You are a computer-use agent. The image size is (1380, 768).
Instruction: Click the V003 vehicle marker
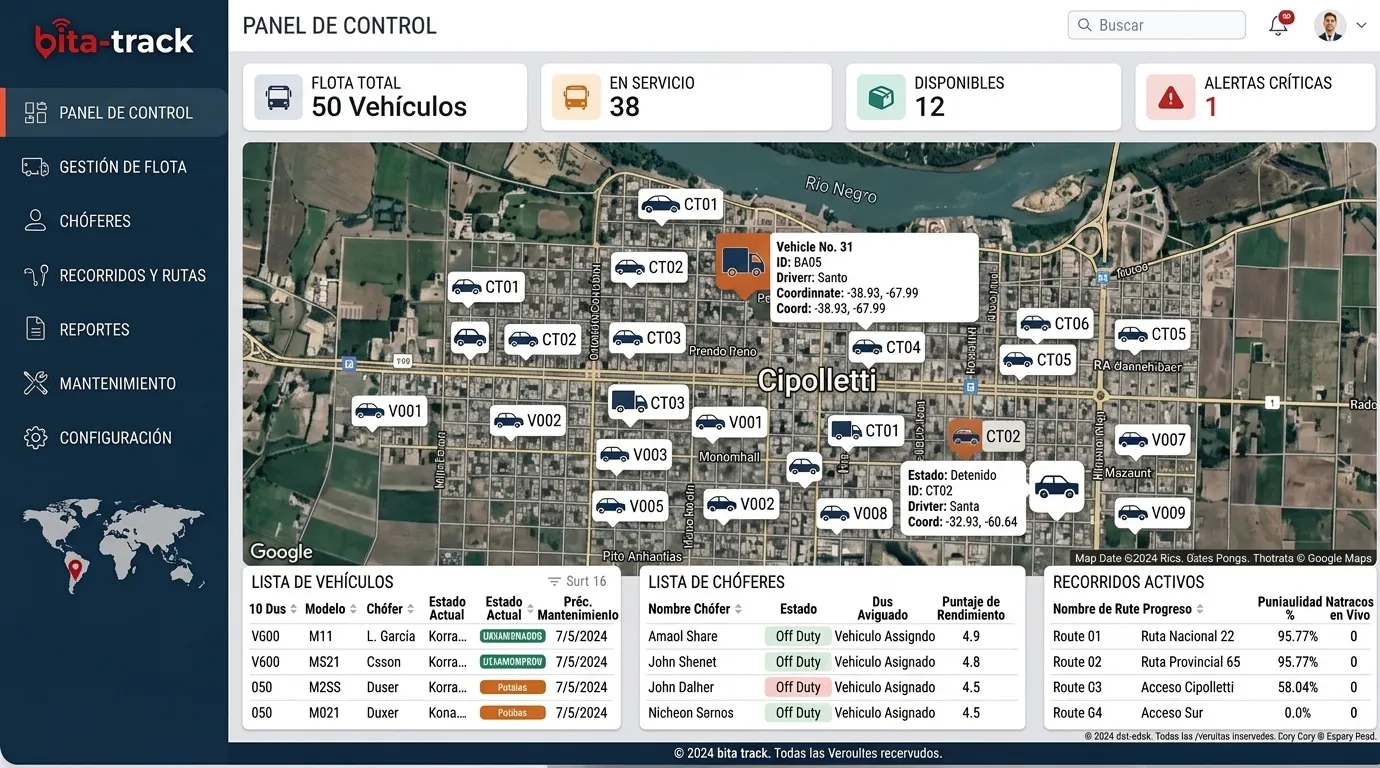click(x=634, y=456)
